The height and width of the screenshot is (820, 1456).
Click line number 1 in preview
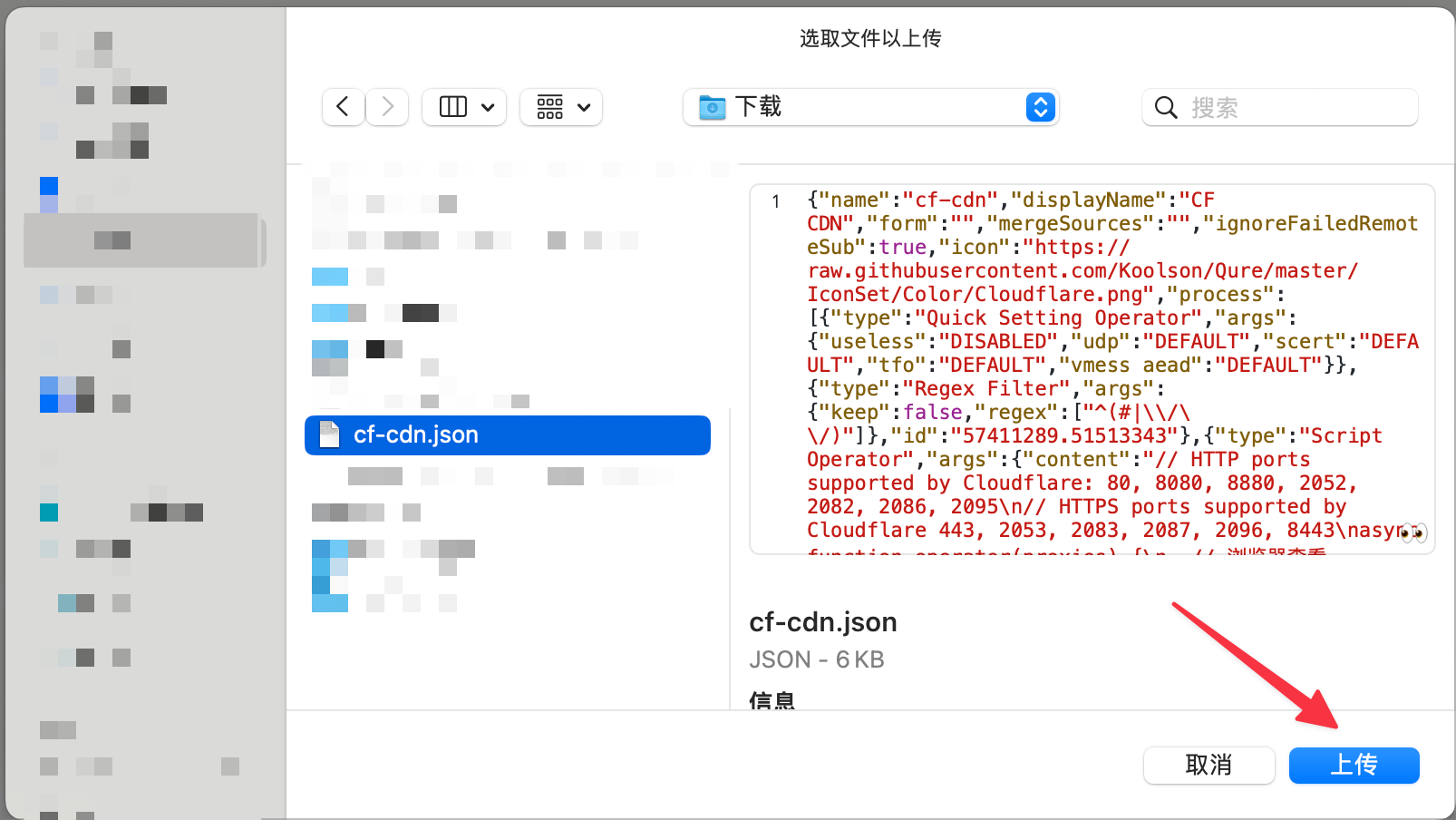point(776,201)
